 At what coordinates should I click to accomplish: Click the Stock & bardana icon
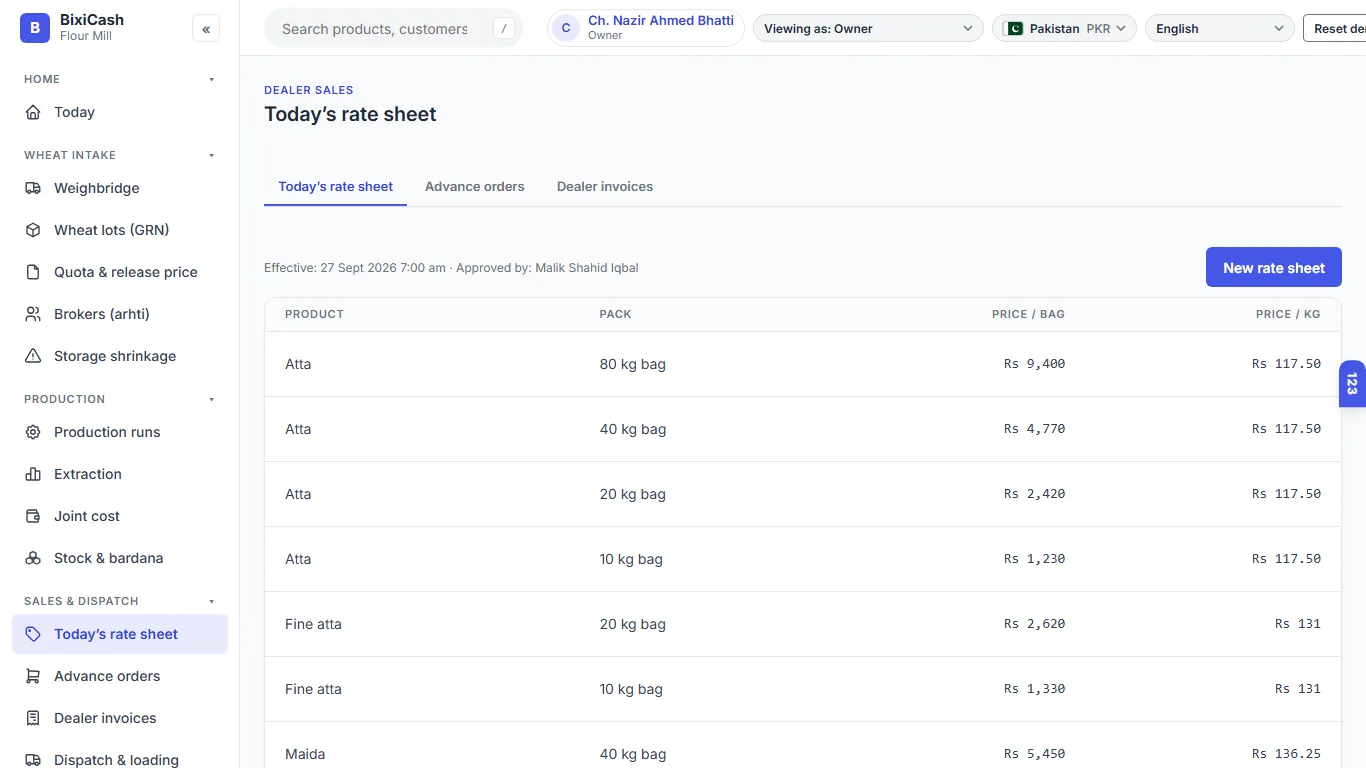[33, 558]
